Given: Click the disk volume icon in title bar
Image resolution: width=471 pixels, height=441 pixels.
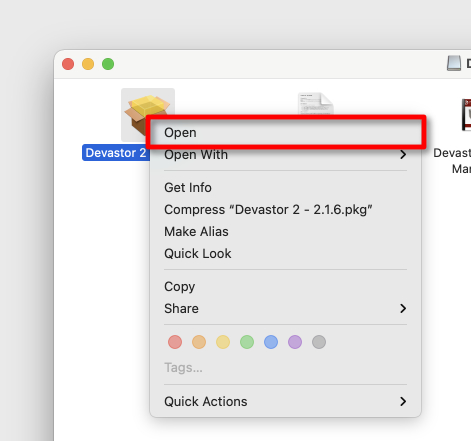Looking at the screenshot, I should [x=454, y=63].
